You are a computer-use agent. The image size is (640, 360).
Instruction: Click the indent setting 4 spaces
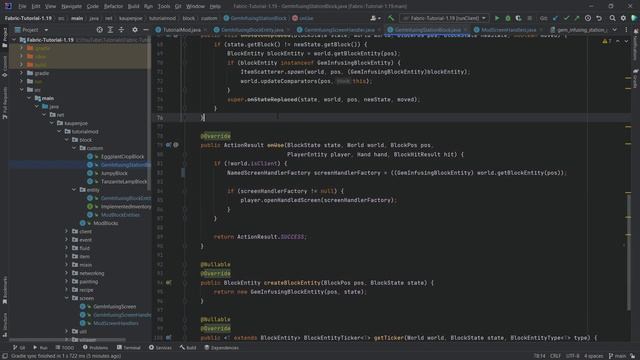click(593, 356)
